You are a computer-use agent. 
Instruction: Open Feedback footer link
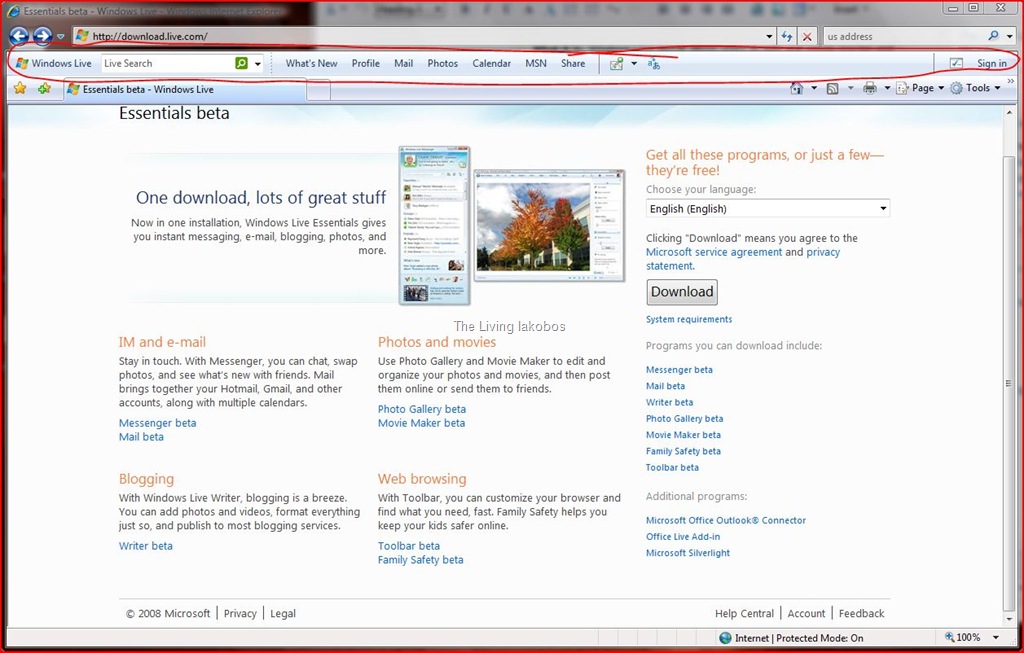[x=861, y=613]
